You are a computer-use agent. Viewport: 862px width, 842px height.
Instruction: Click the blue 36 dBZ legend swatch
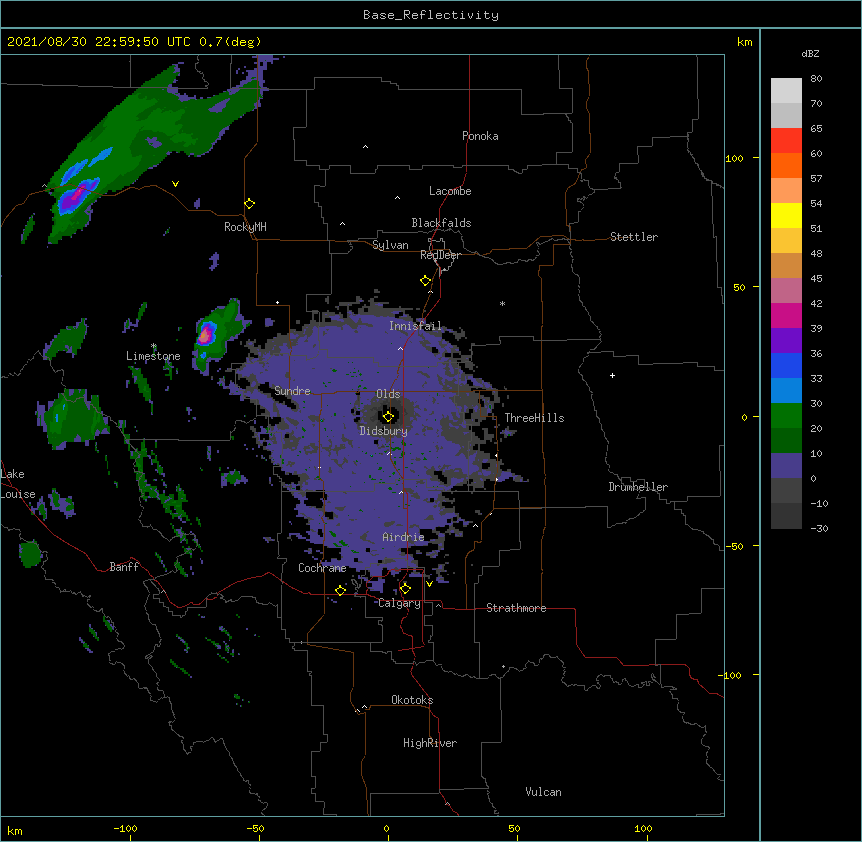[x=786, y=365]
